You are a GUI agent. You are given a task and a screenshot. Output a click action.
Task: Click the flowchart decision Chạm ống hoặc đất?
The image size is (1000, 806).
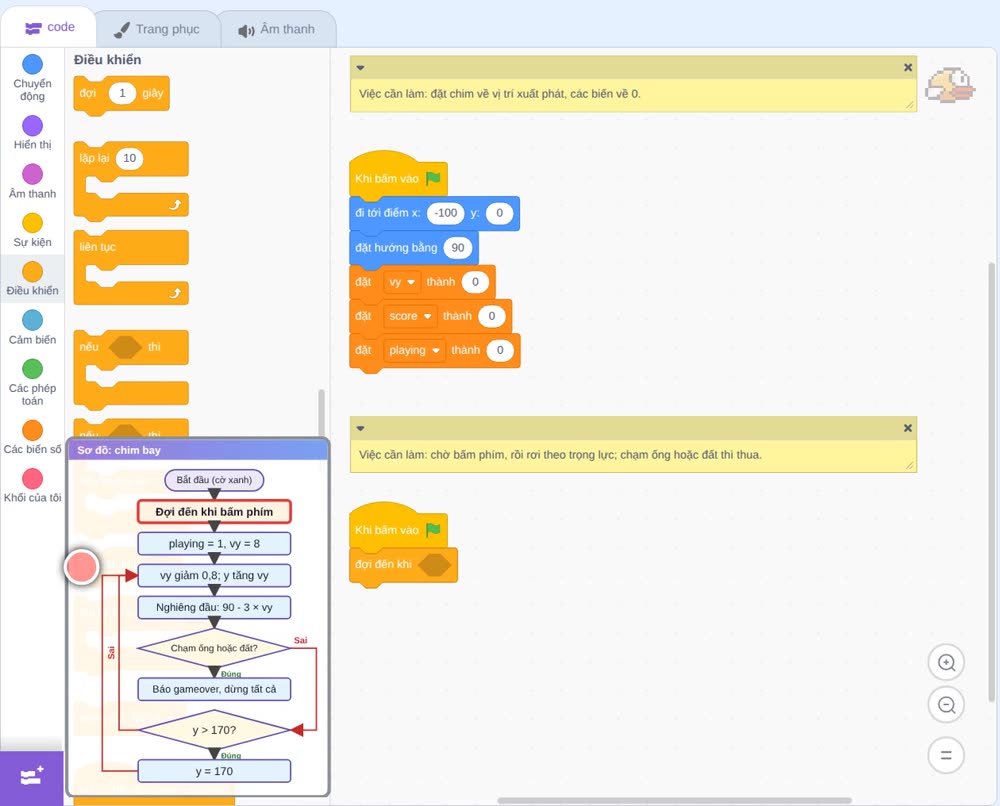(214, 648)
